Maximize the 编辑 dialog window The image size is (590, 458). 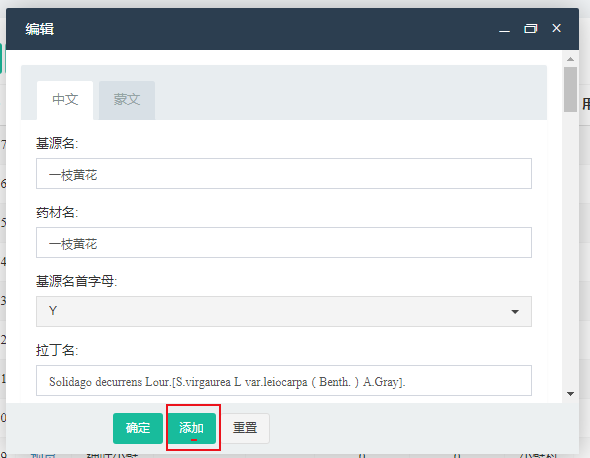coord(531,29)
